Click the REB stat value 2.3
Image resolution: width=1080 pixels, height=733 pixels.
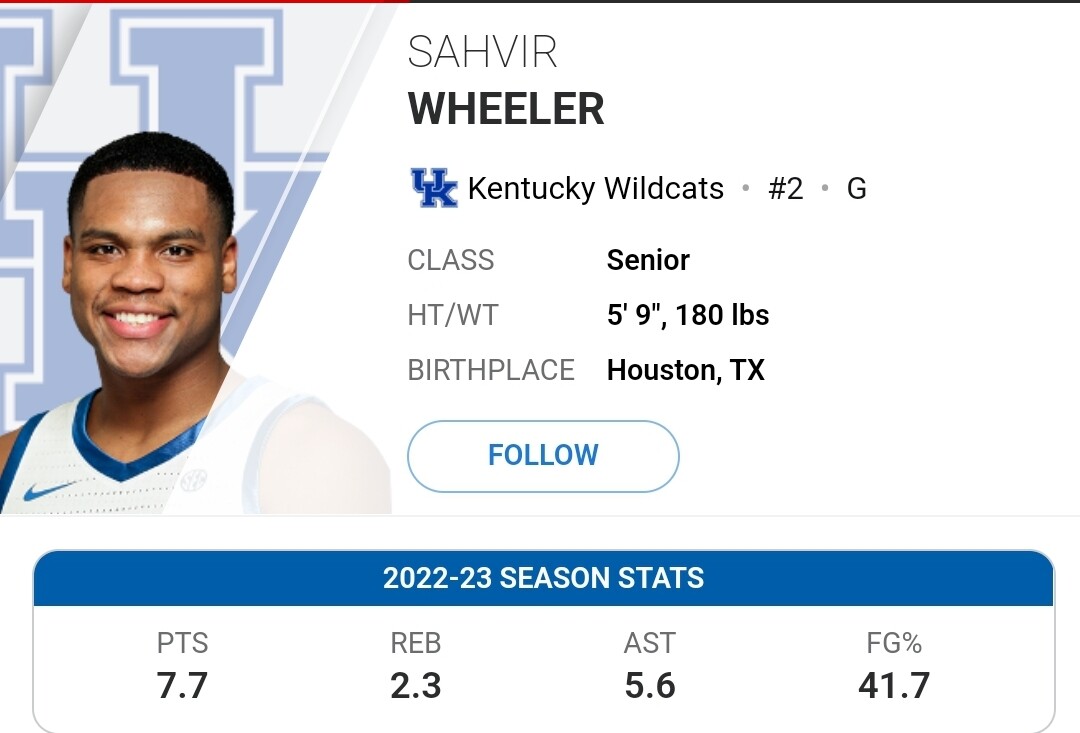point(415,685)
